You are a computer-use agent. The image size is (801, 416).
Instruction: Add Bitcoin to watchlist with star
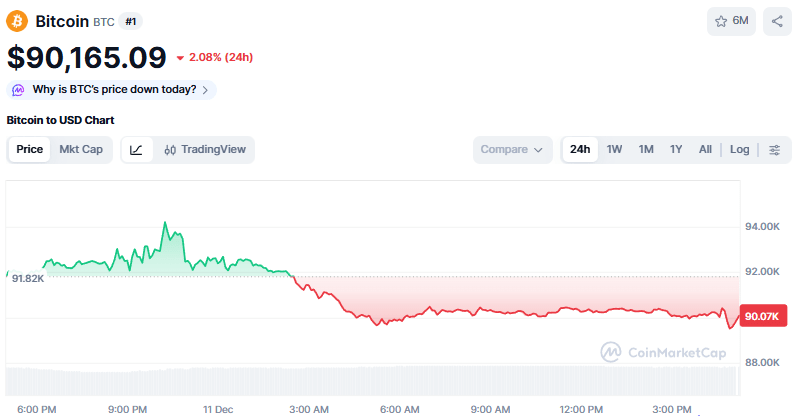pyautogui.click(x=731, y=21)
